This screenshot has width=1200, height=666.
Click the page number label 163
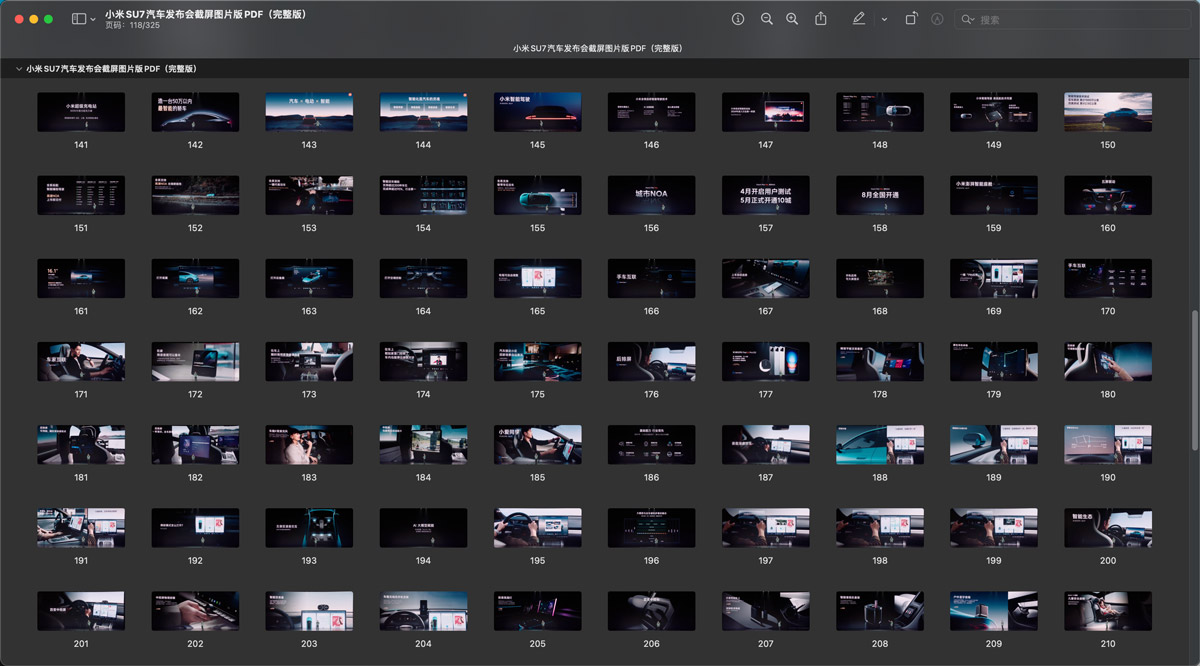tap(309, 311)
